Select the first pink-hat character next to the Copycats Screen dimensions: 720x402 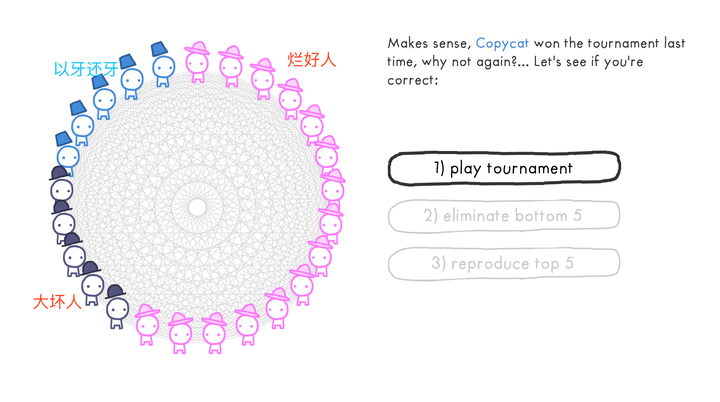tap(197, 62)
